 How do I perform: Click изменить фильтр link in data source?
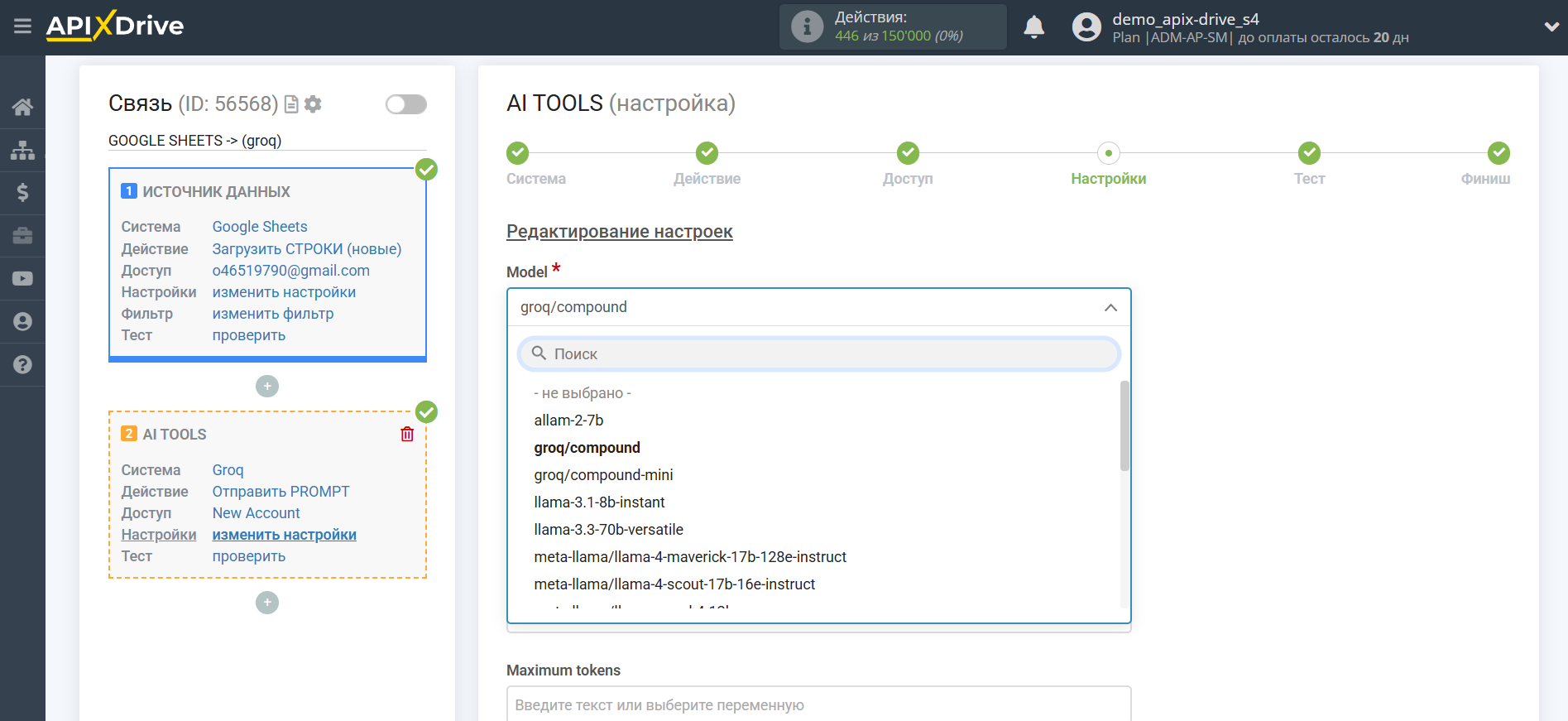pos(272,314)
